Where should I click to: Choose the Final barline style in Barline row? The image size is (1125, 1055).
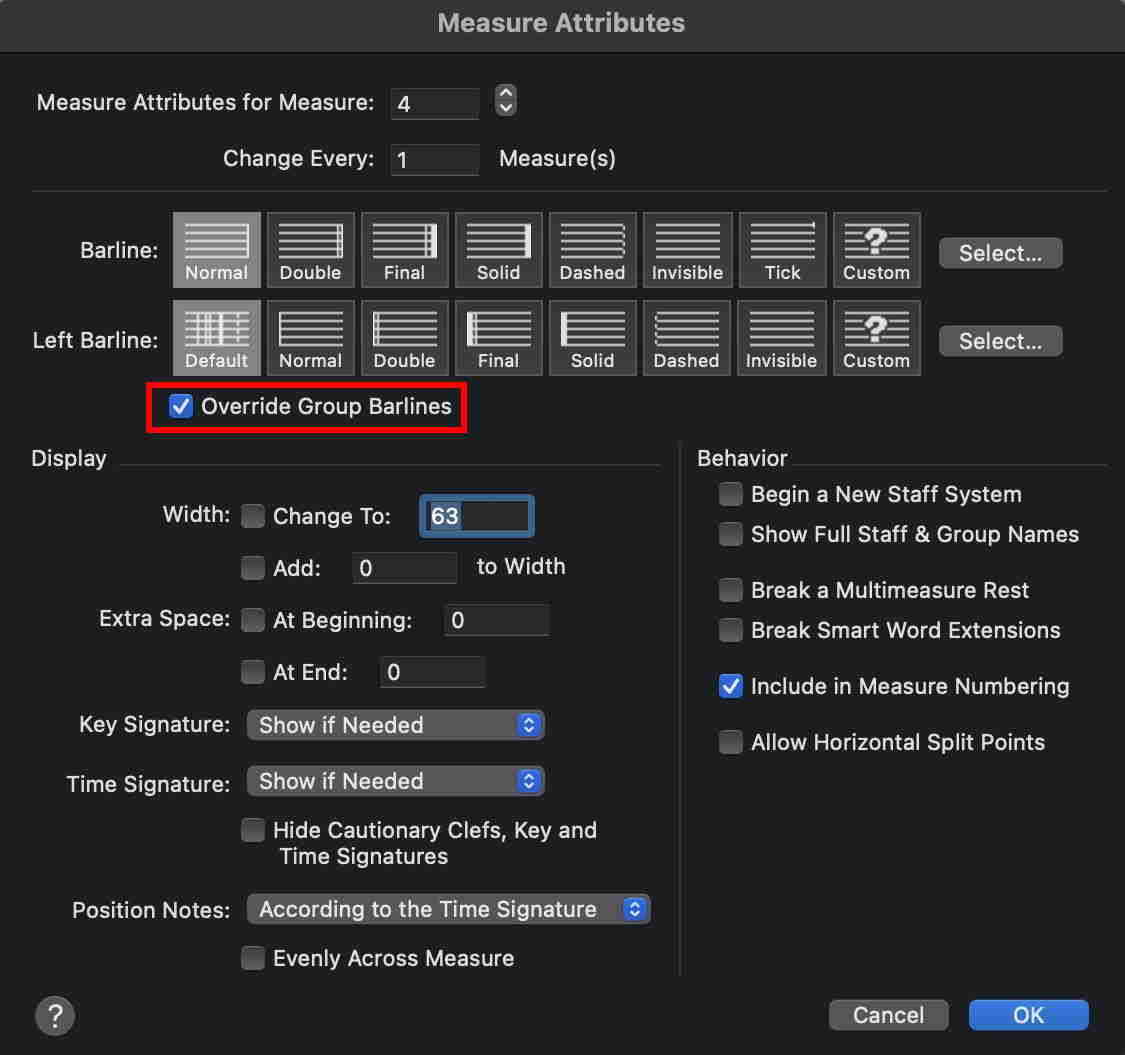tap(404, 250)
